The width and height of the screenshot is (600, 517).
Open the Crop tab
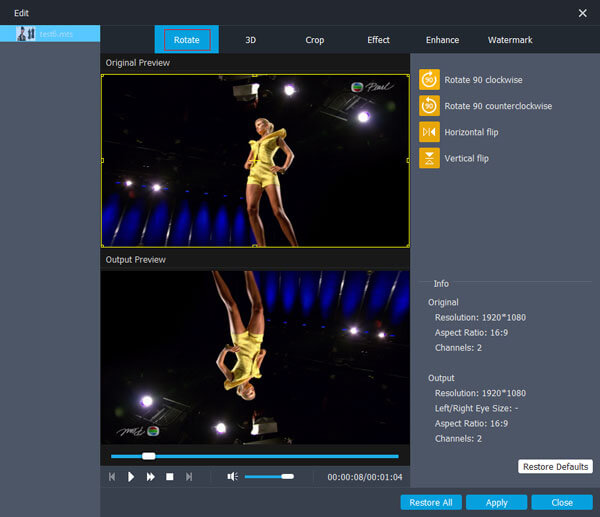pos(315,40)
